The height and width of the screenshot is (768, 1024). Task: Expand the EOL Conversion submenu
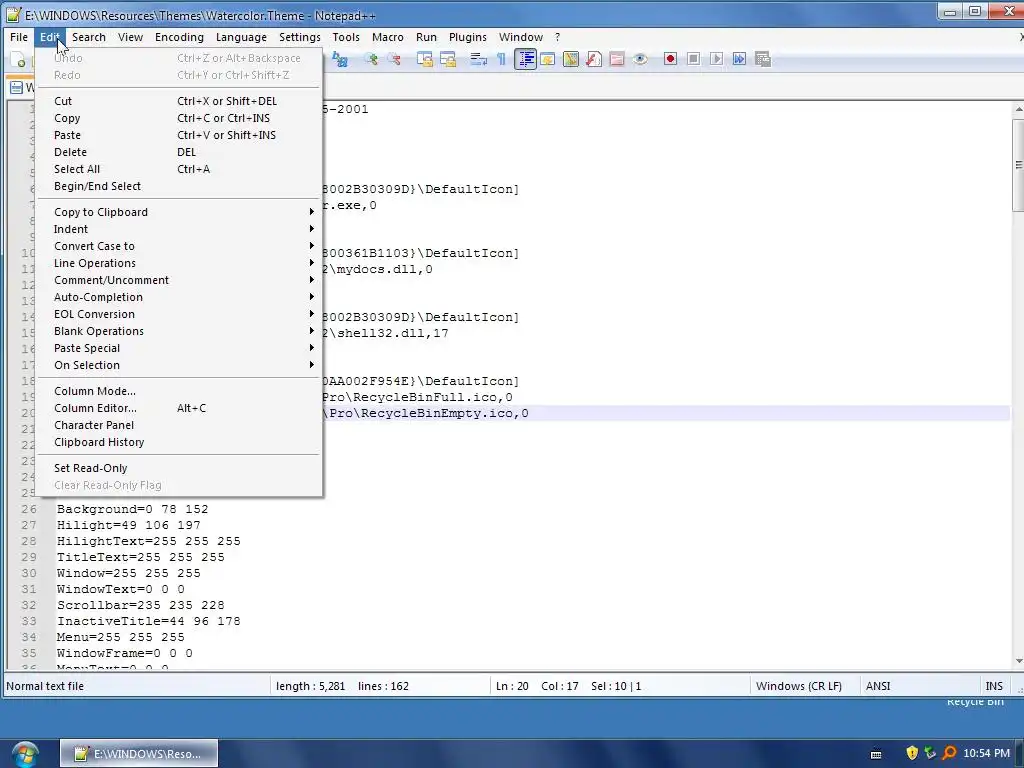pos(179,314)
